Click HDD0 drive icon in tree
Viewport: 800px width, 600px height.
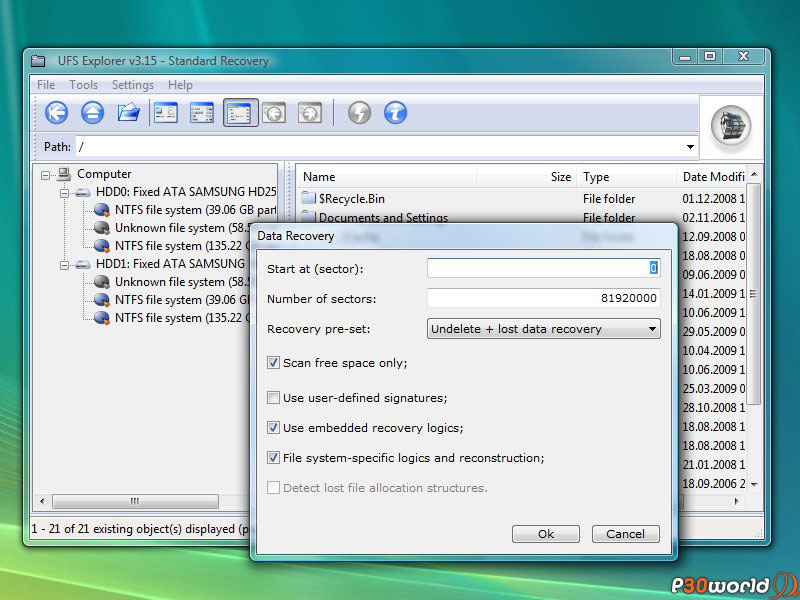(x=83, y=192)
